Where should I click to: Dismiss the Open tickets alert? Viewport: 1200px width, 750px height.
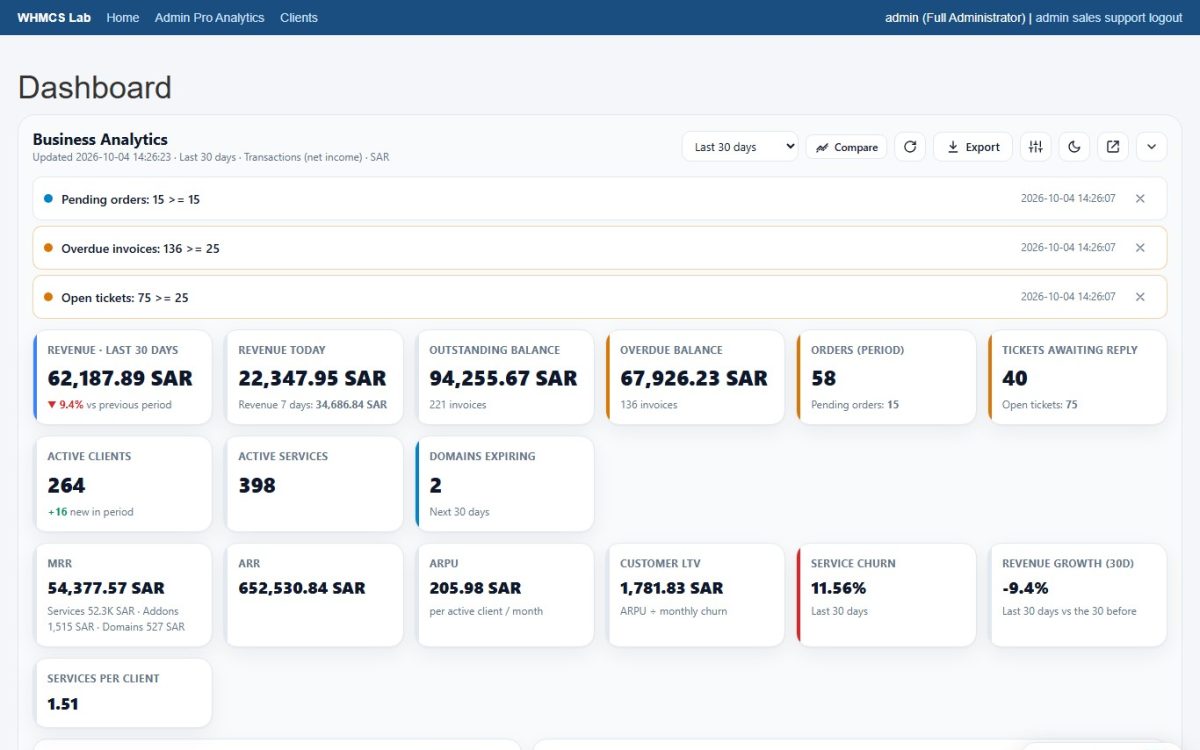tap(1140, 297)
